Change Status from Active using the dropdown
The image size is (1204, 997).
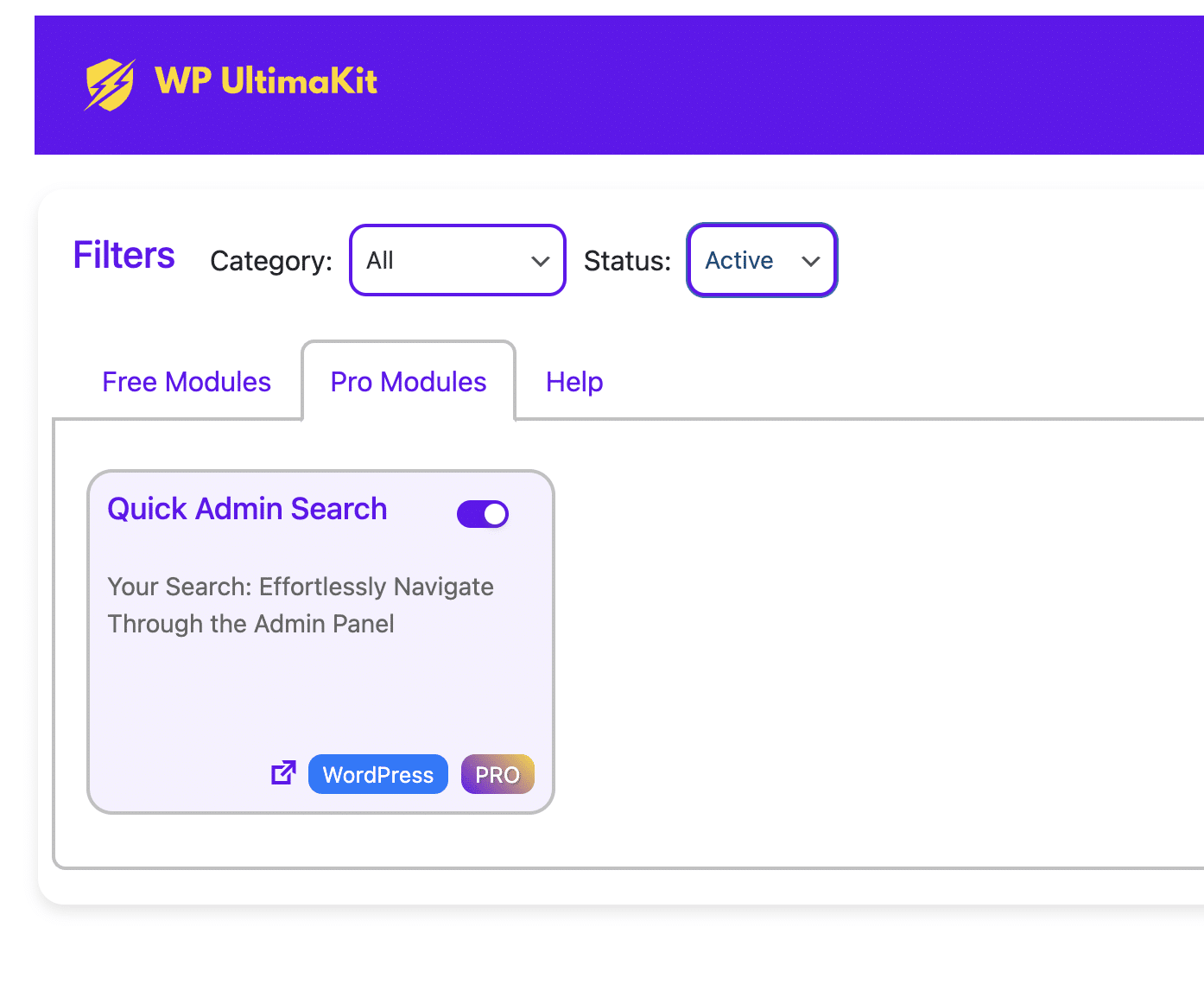[x=761, y=260]
